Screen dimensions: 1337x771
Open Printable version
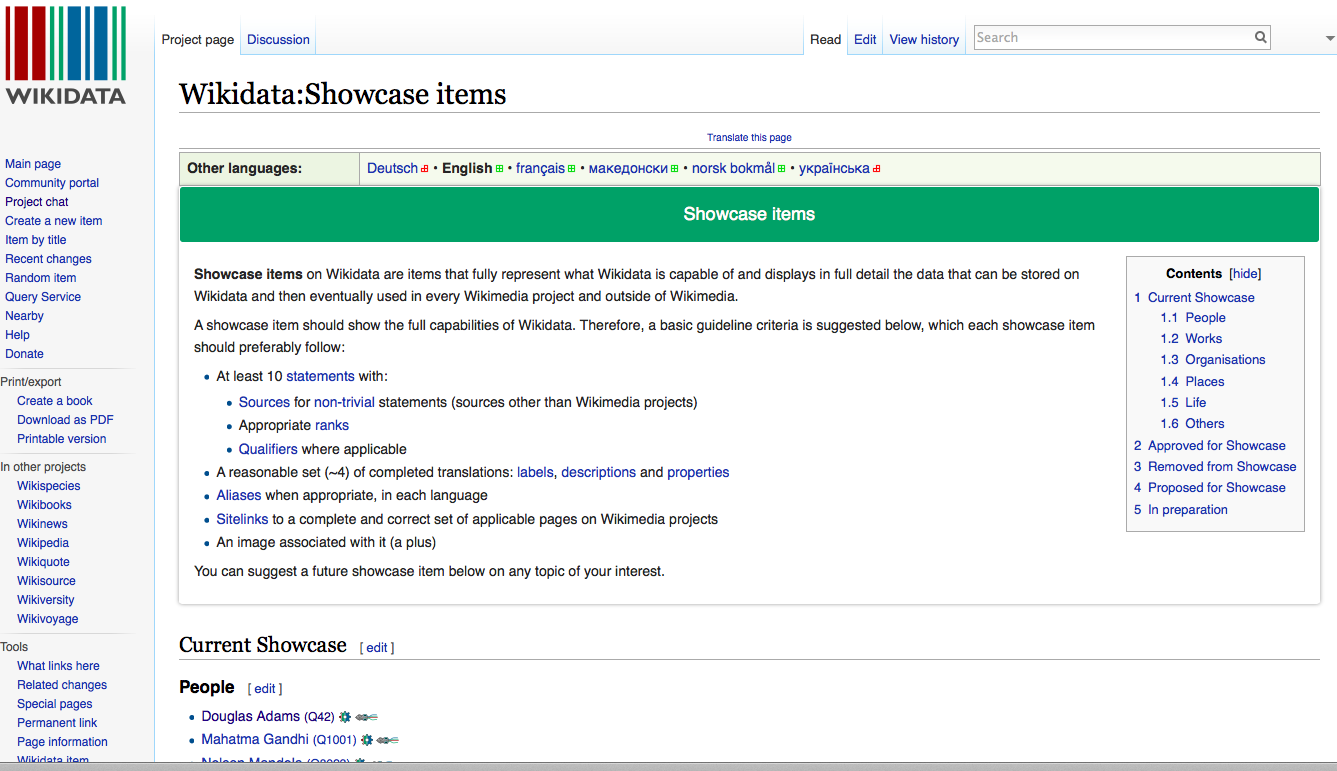[61, 439]
